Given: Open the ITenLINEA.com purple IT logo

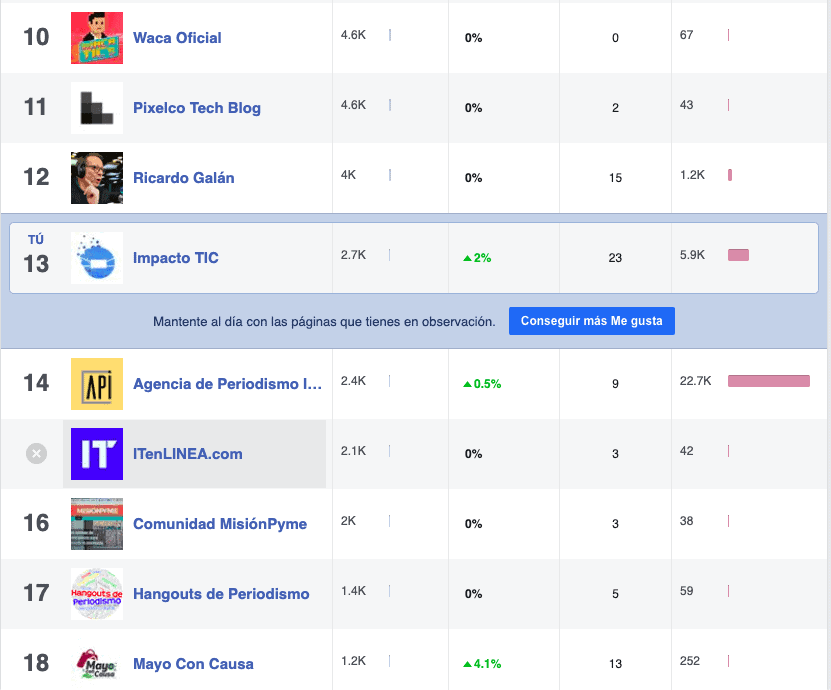Looking at the screenshot, I should (x=97, y=454).
